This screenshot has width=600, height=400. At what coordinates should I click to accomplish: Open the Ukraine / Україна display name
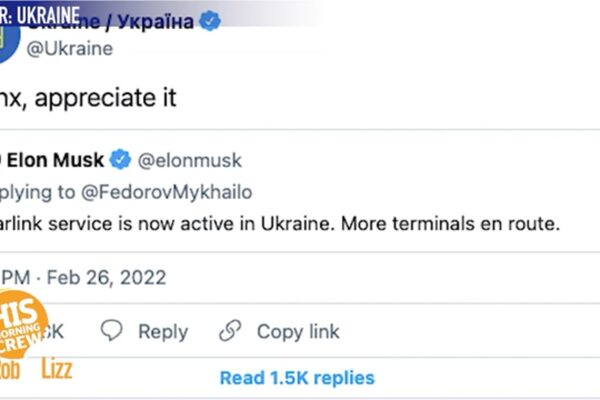tap(111, 22)
